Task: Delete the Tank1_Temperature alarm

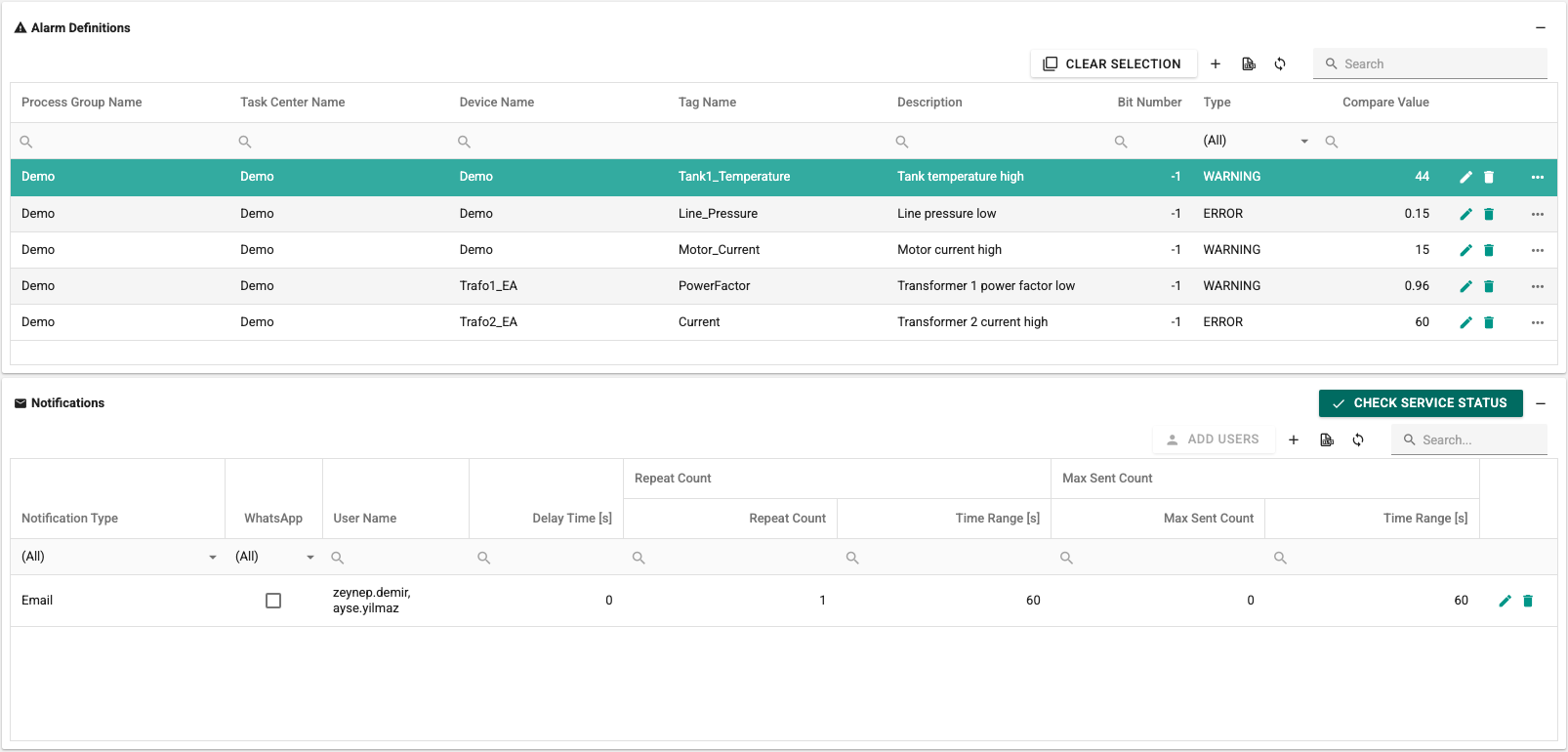Action: click(1489, 177)
